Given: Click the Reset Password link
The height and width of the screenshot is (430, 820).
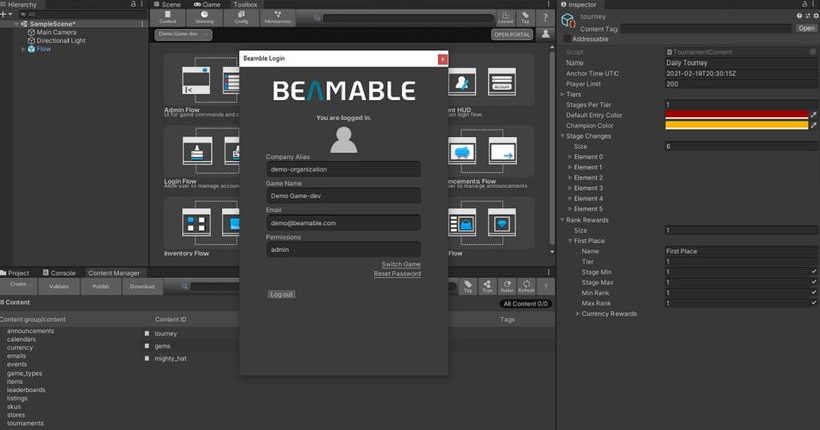Looking at the screenshot, I should [x=397, y=274].
